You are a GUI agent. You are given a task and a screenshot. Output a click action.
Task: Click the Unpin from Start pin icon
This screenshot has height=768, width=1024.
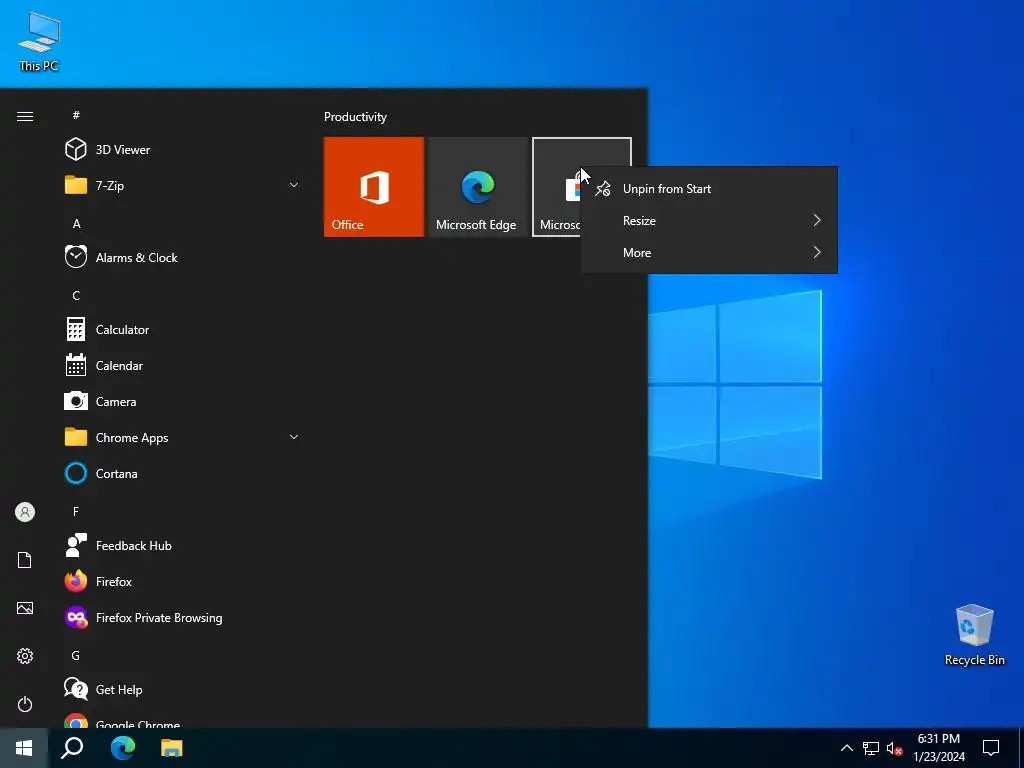603,189
